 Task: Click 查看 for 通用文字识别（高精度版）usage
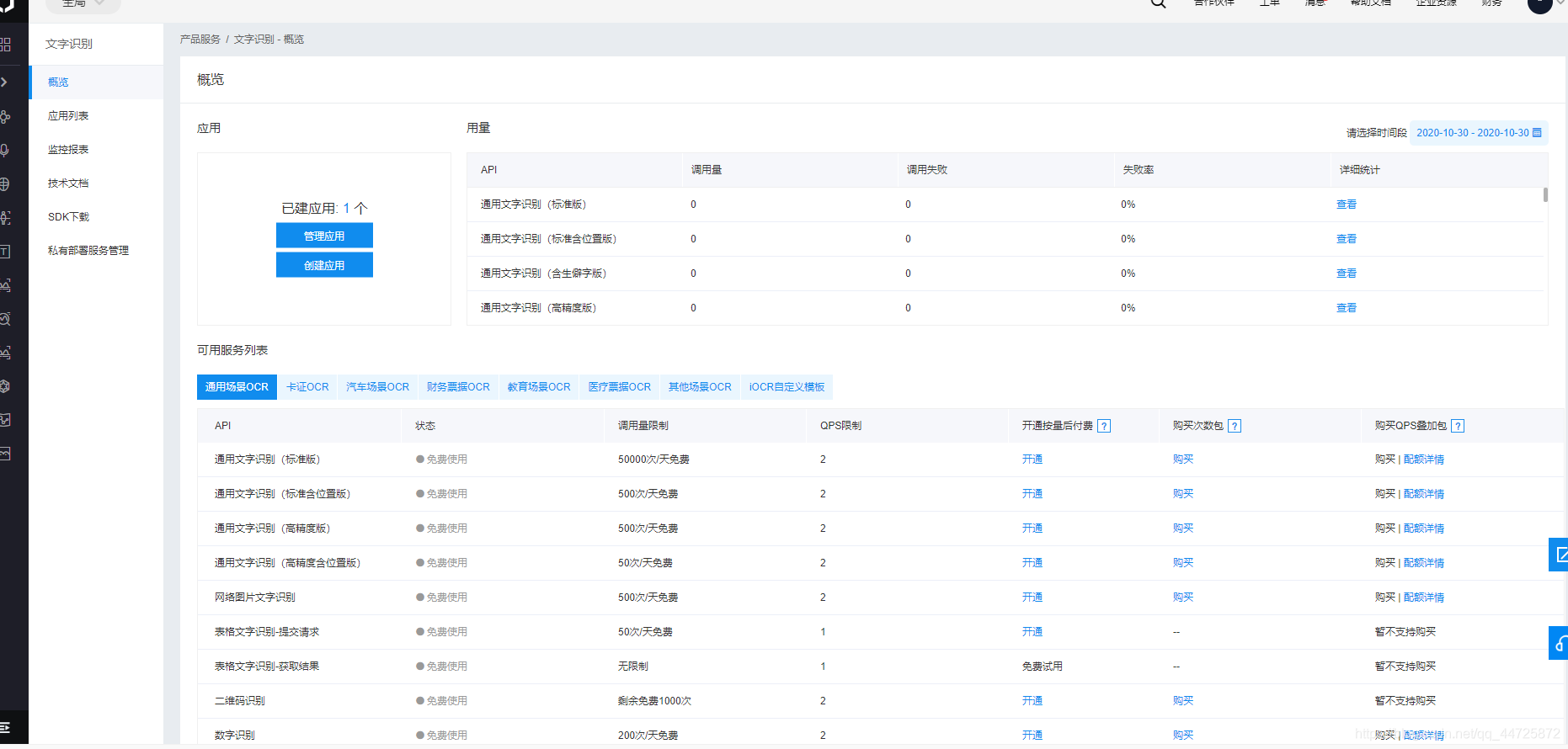click(x=1347, y=308)
